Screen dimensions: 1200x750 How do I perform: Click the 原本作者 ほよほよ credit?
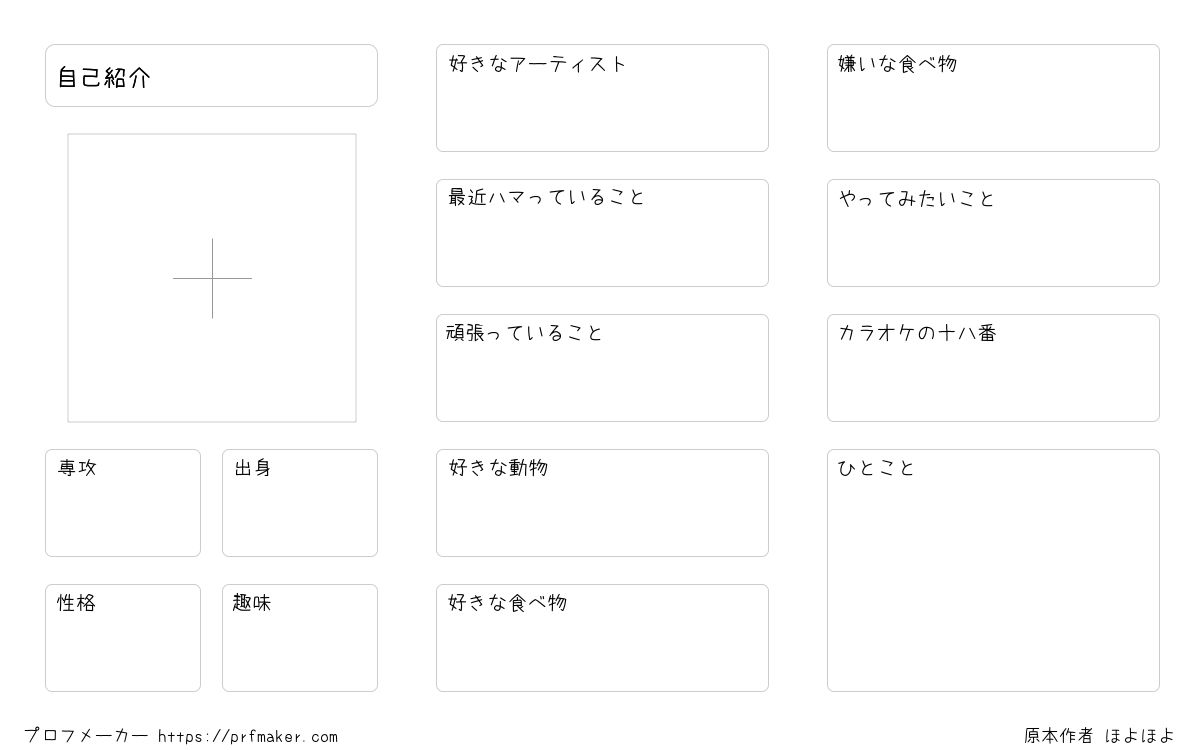click(x=1099, y=736)
